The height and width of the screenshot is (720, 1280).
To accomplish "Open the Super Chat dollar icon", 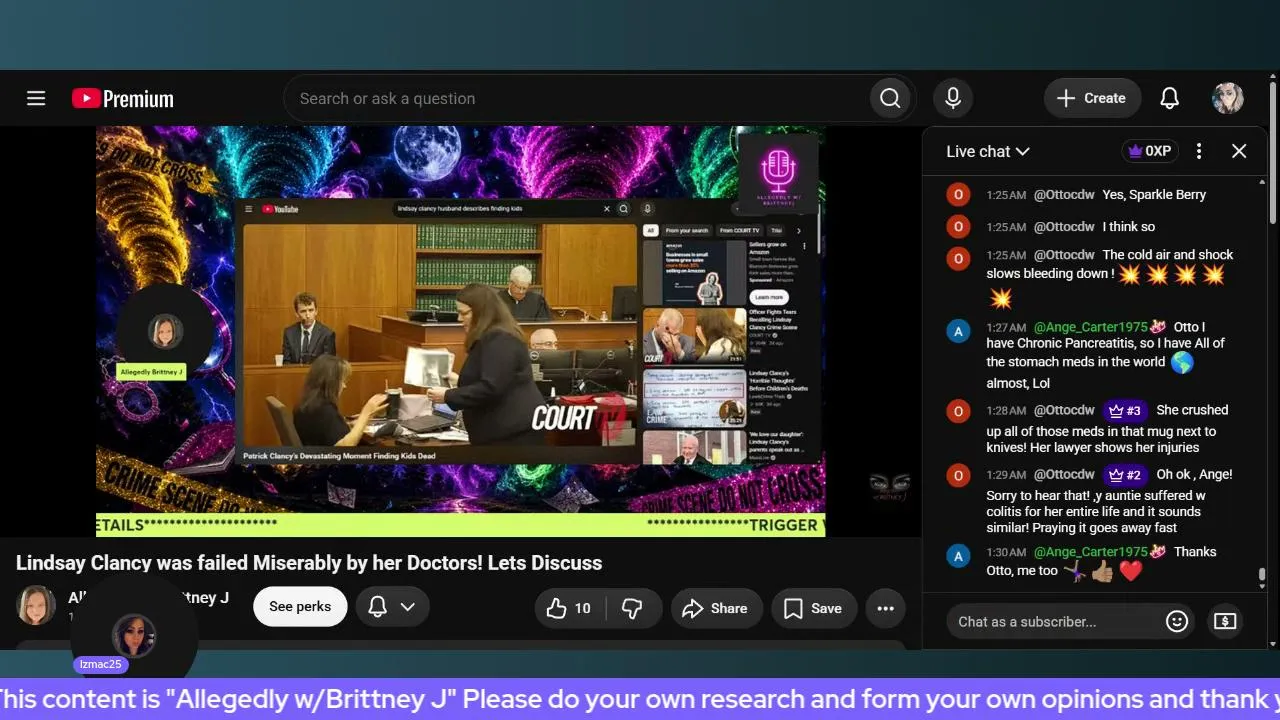I will click(1225, 621).
